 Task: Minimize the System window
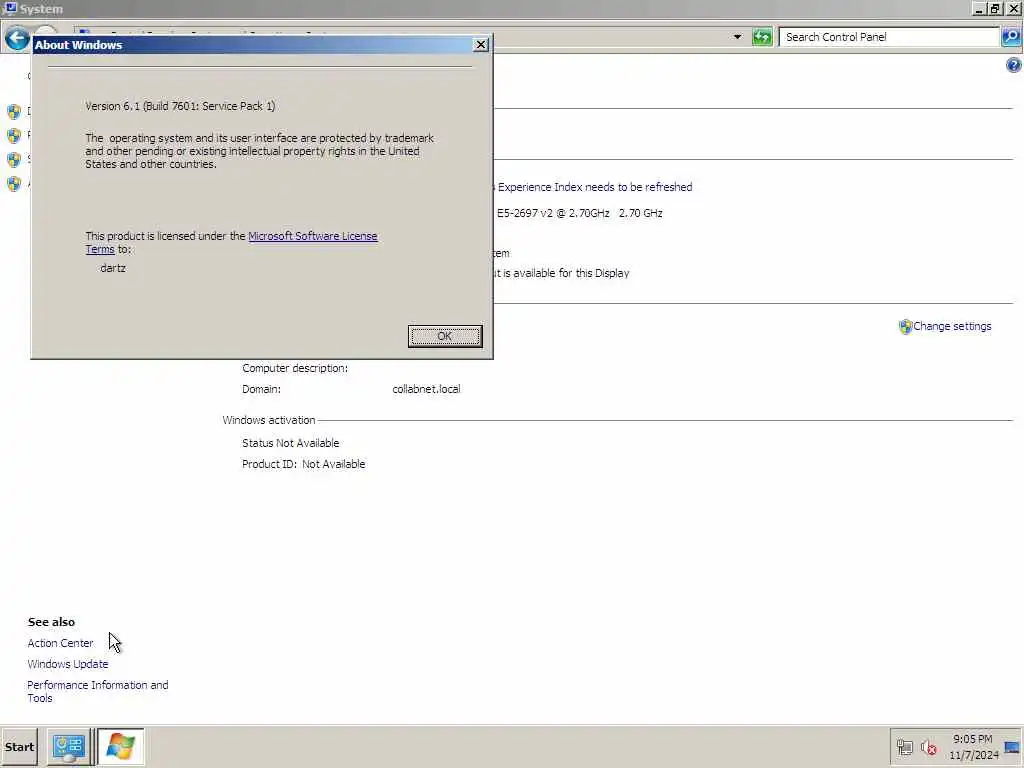click(x=979, y=8)
